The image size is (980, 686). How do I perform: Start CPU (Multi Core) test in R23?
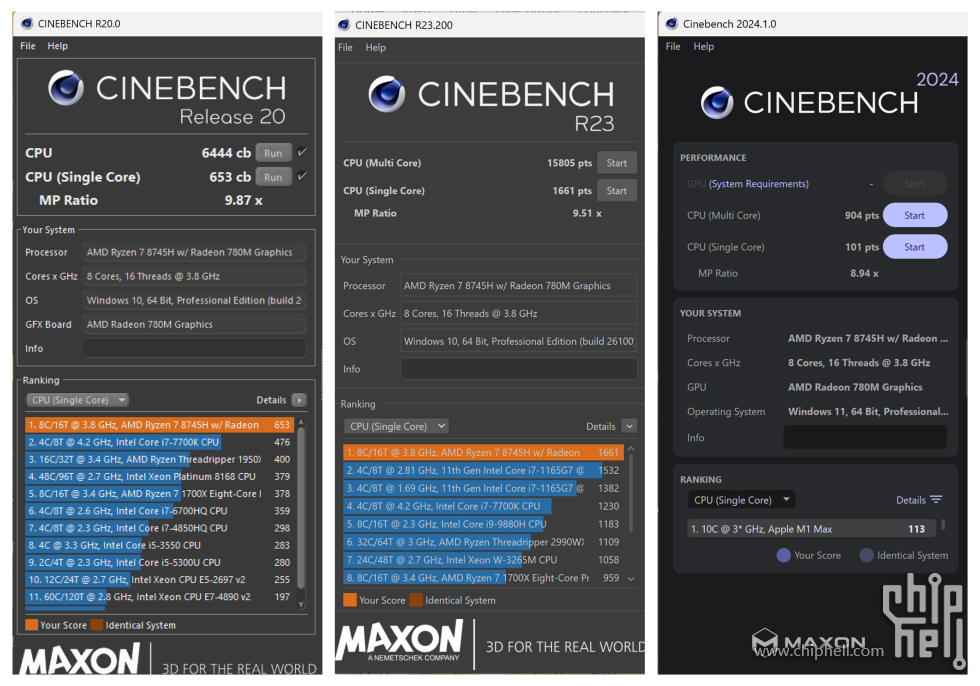pos(617,162)
